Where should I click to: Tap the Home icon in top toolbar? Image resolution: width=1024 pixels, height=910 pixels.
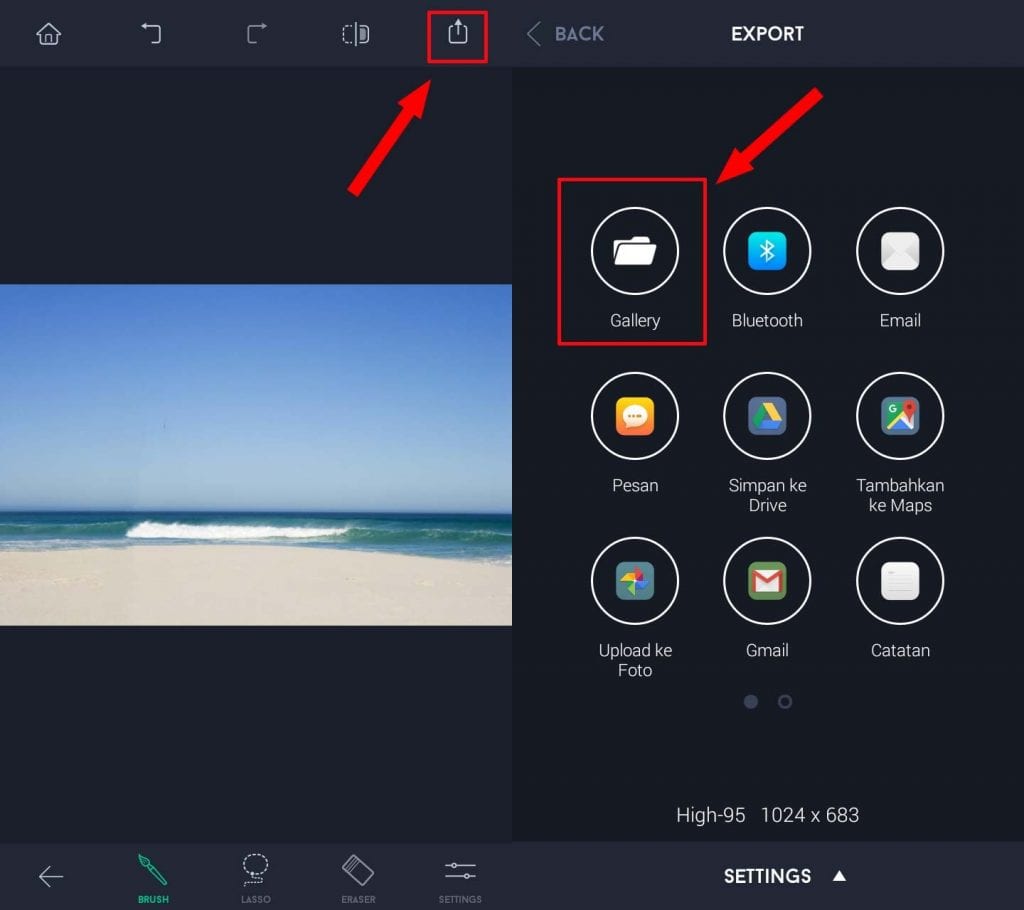click(49, 34)
